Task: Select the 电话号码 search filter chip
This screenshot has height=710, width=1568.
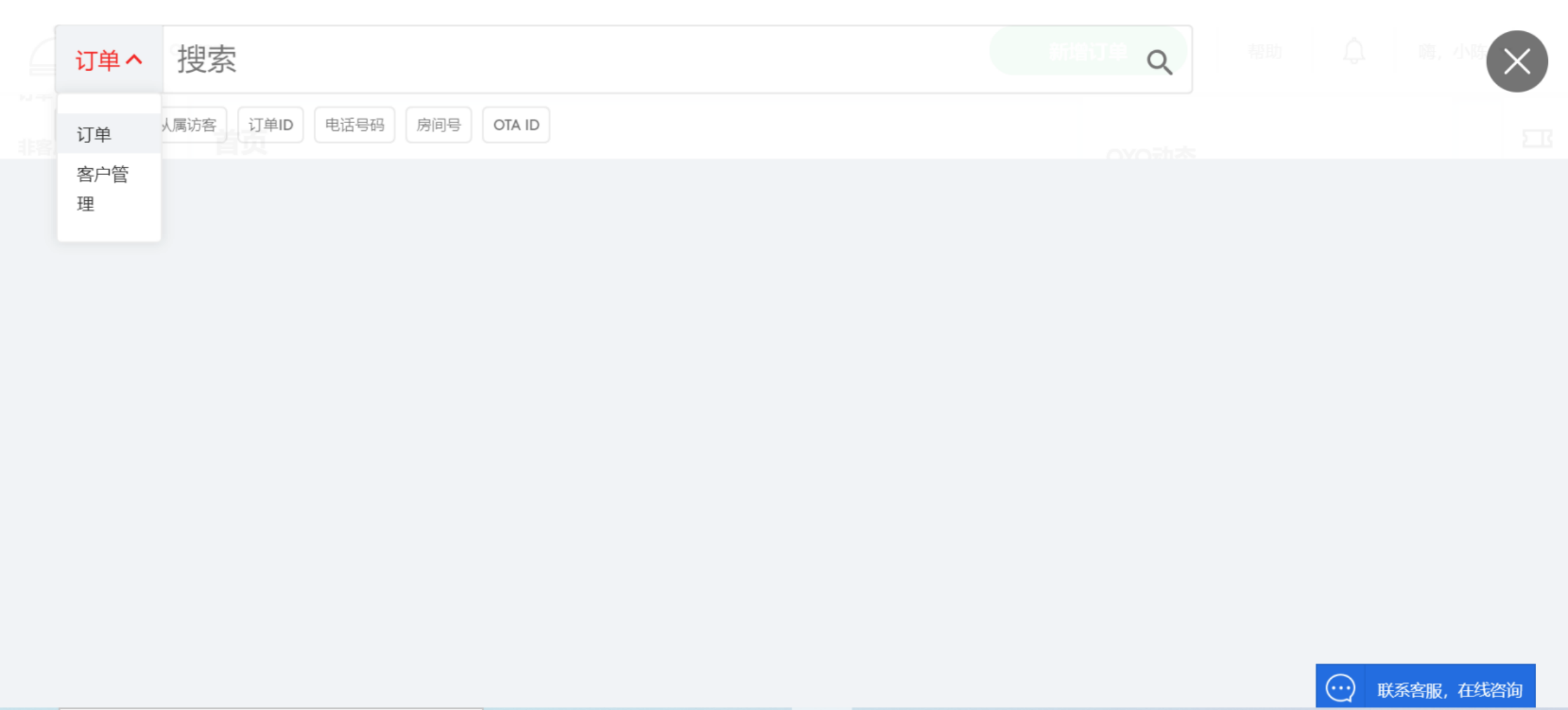Action: tap(354, 125)
